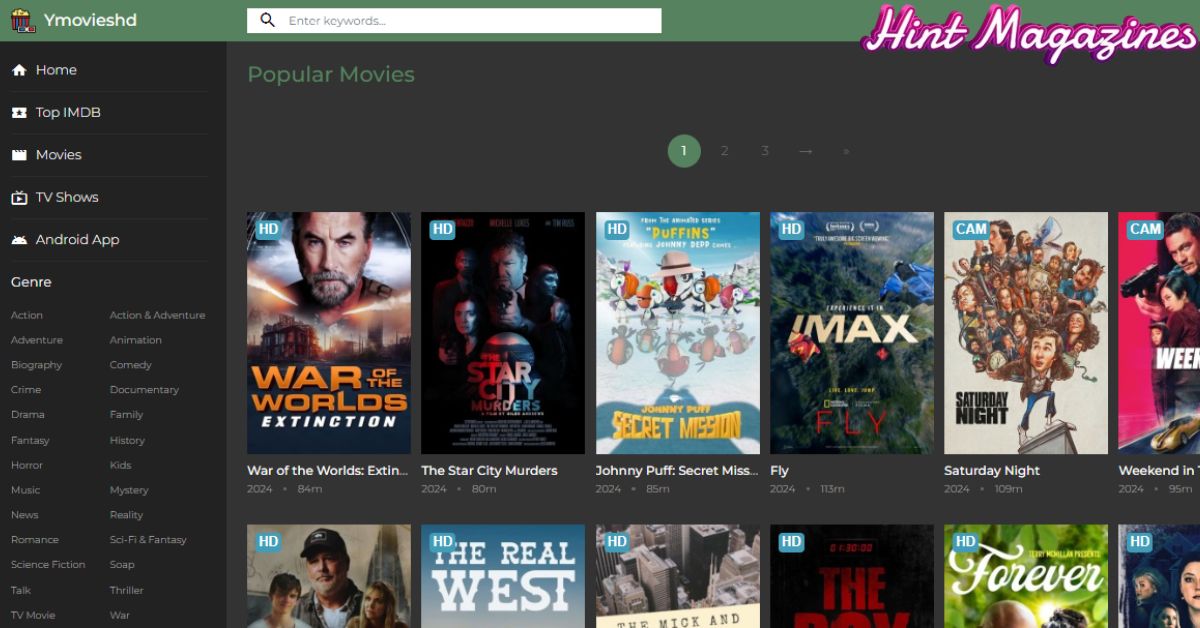Click The Star City Murders title link
This screenshot has height=628, width=1200.
[489, 471]
